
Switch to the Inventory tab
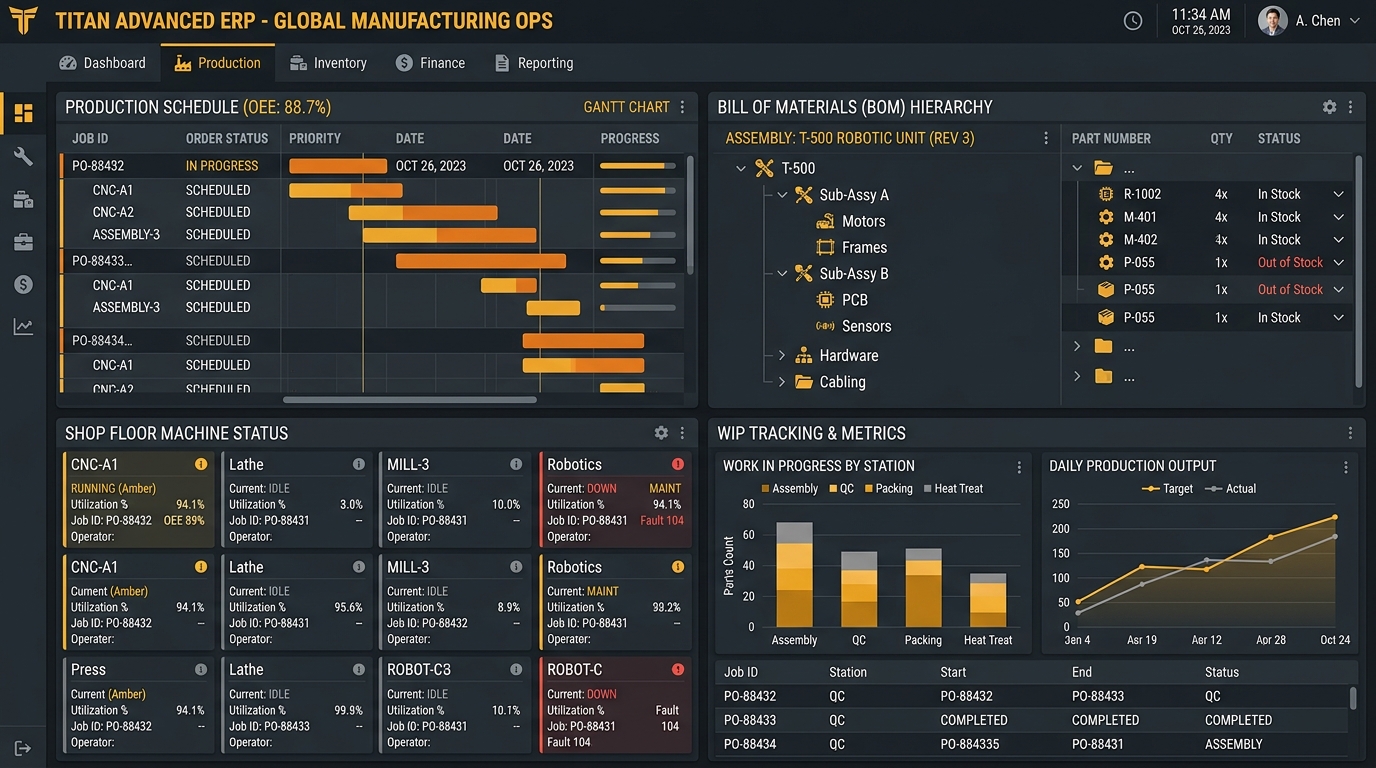(328, 63)
